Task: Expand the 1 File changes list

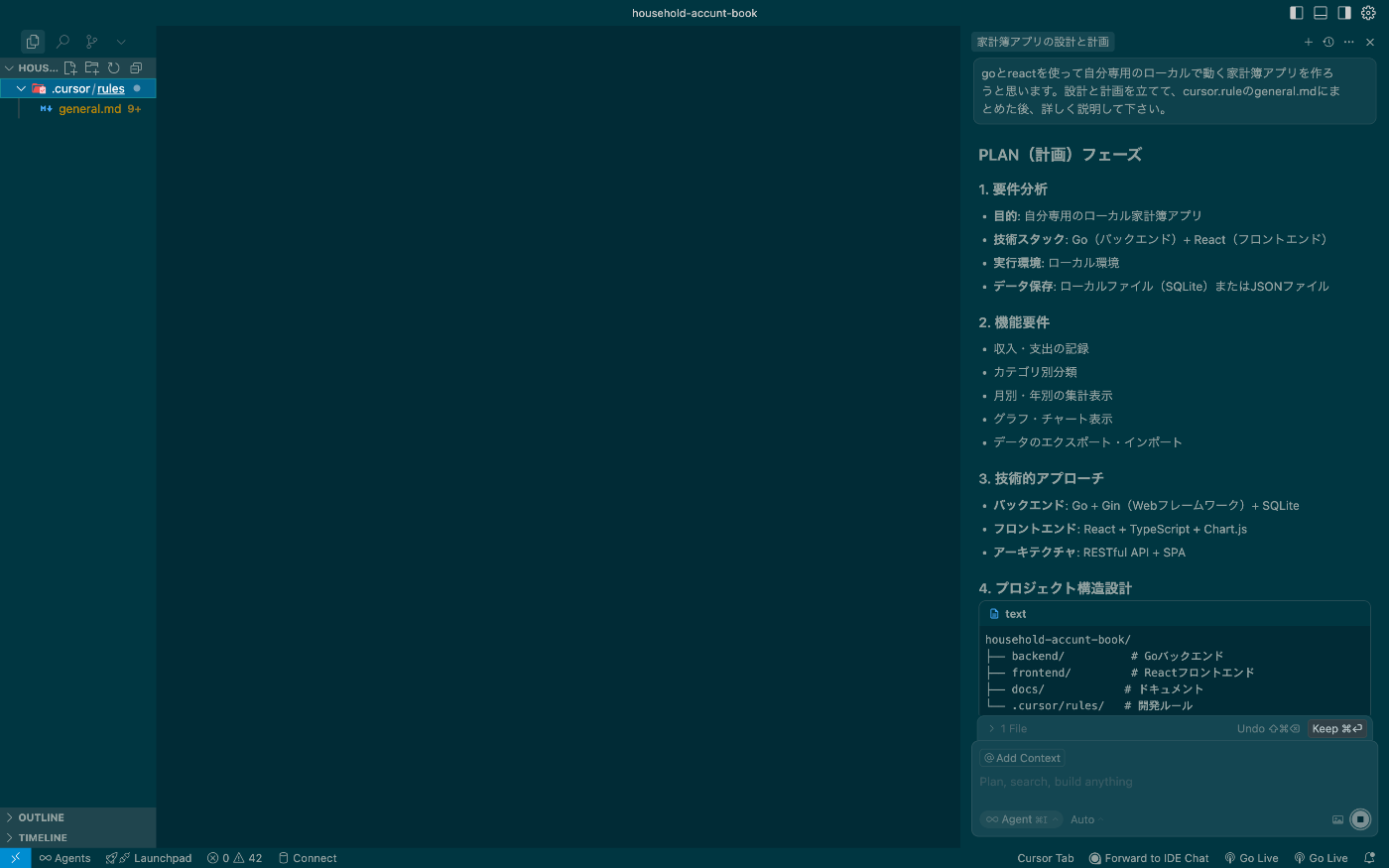Action: click(1008, 729)
